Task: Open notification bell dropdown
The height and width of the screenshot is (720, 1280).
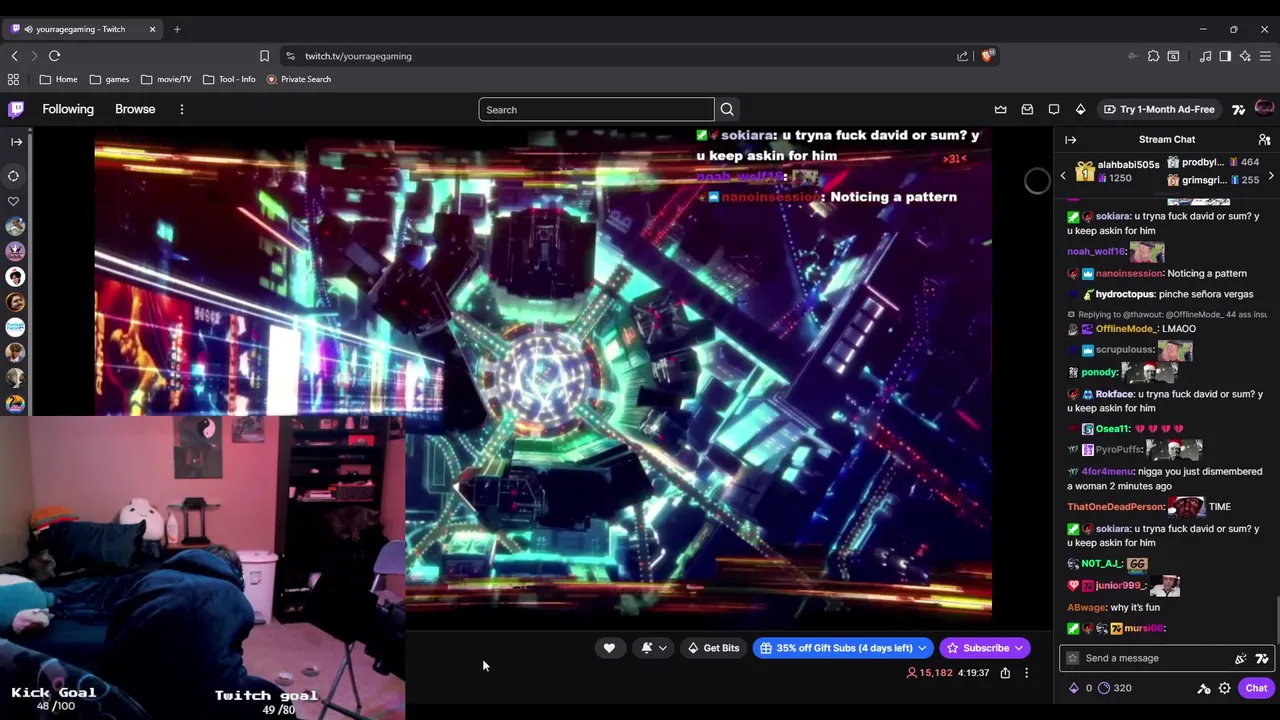Action: (x=654, y=648)
